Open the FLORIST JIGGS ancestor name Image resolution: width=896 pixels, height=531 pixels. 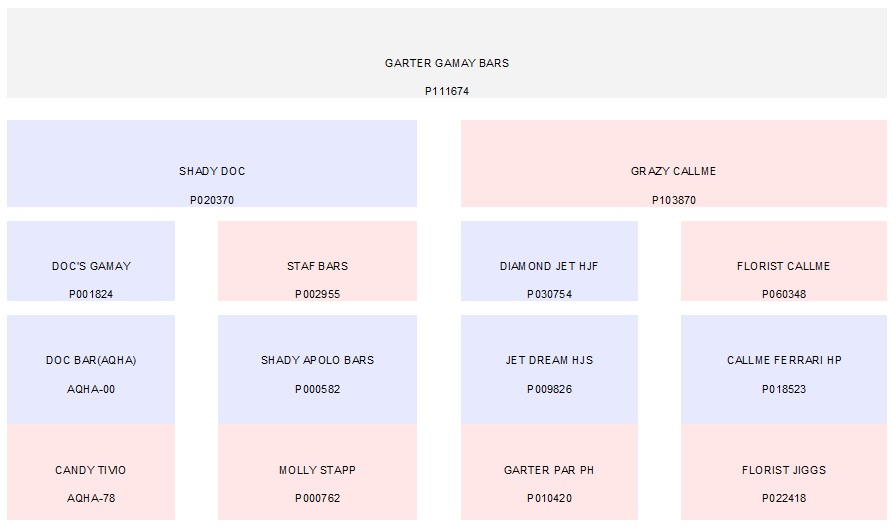coord(784,471)
